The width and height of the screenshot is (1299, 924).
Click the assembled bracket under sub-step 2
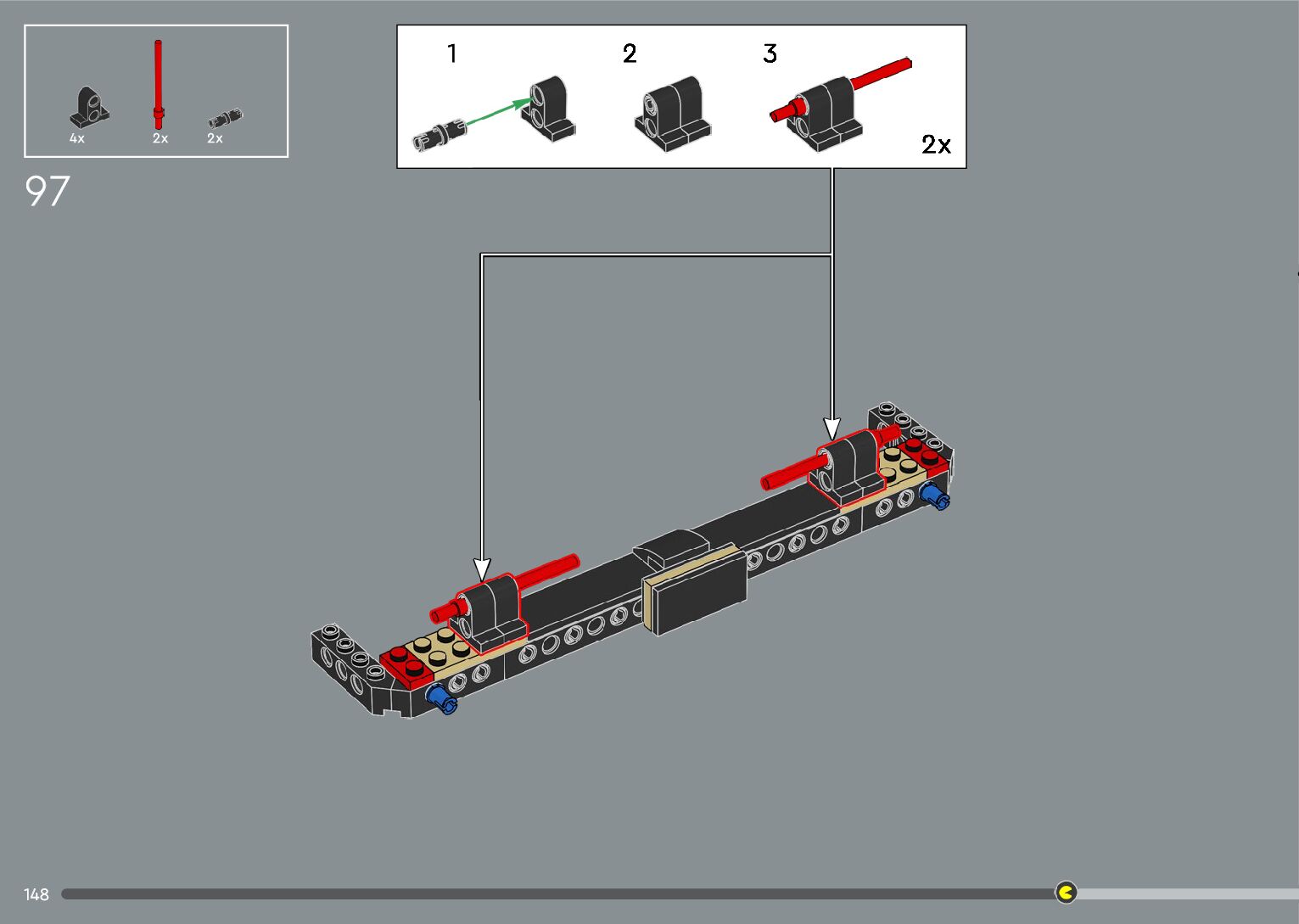(672, 114)
